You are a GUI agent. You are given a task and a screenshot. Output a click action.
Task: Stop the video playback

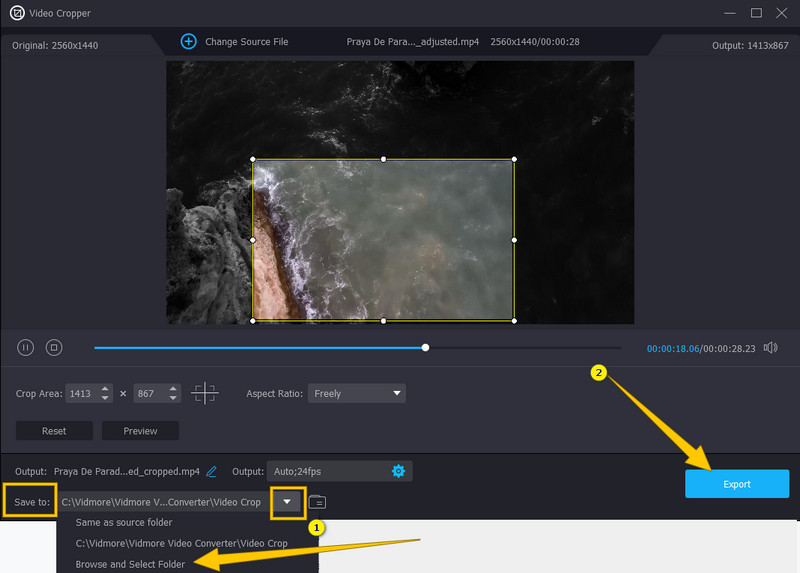pyautogui.click(x=55, y=348)
